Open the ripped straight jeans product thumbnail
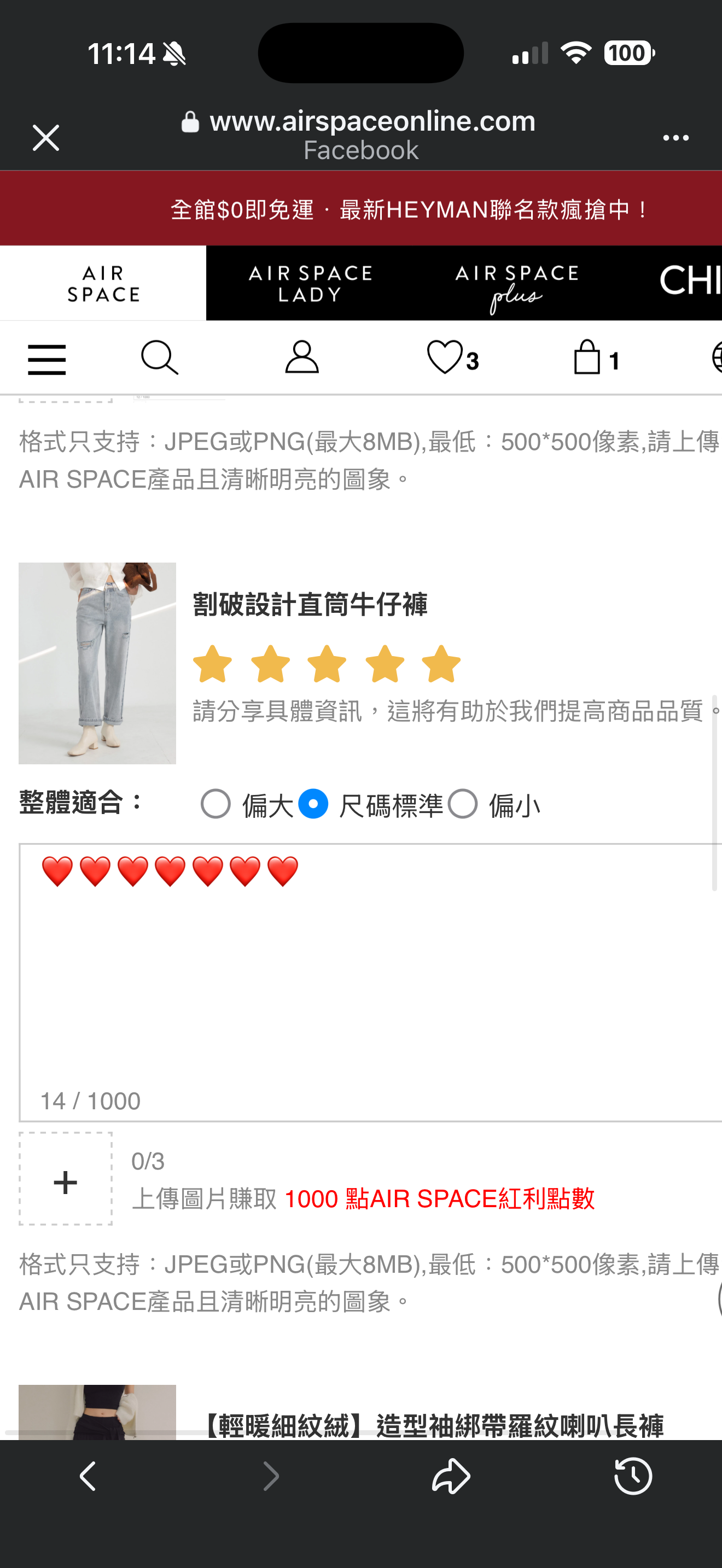This screenshot has height=1568, width=722. 97,663
